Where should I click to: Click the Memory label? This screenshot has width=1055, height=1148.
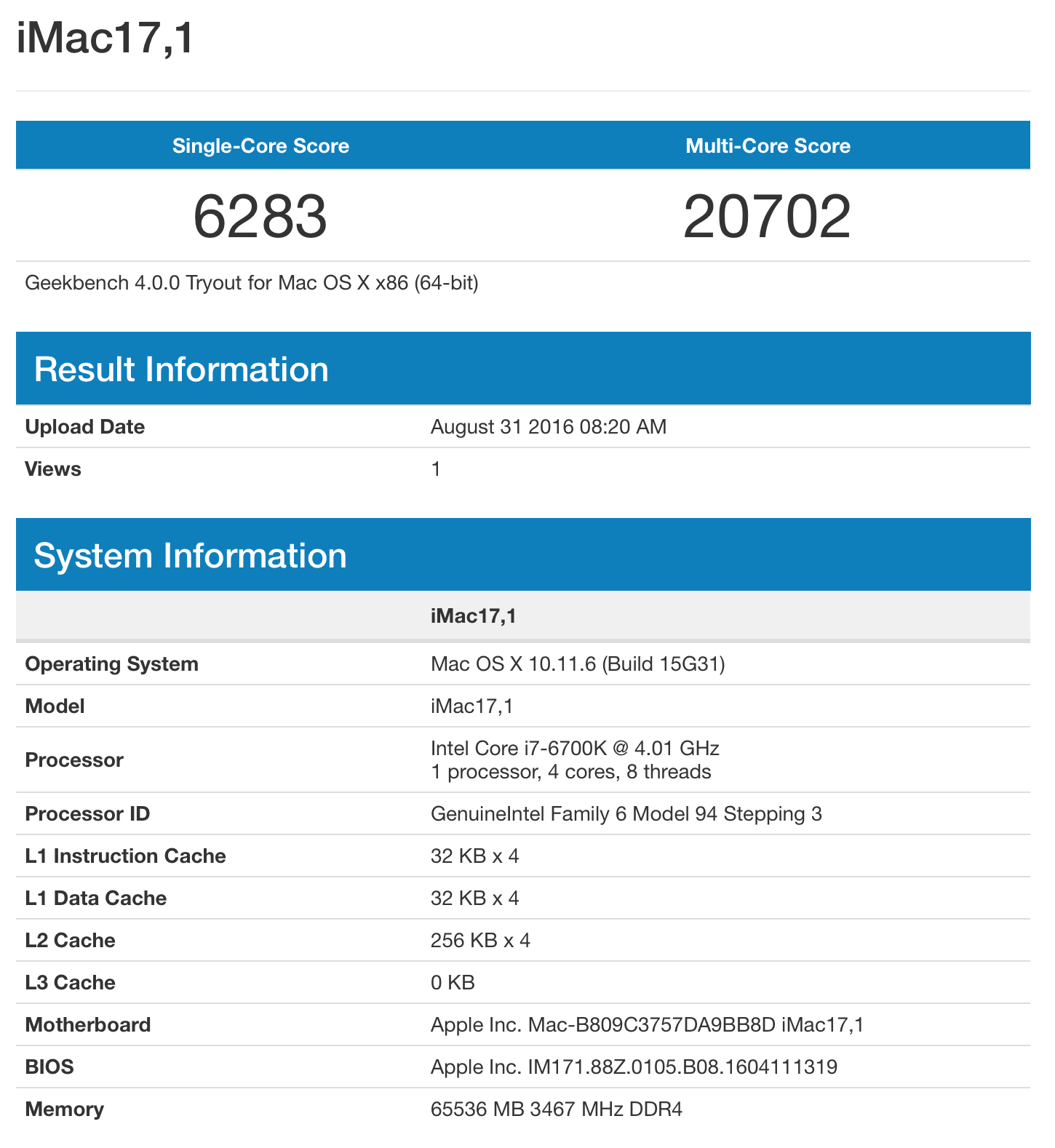click(64, 1109)
